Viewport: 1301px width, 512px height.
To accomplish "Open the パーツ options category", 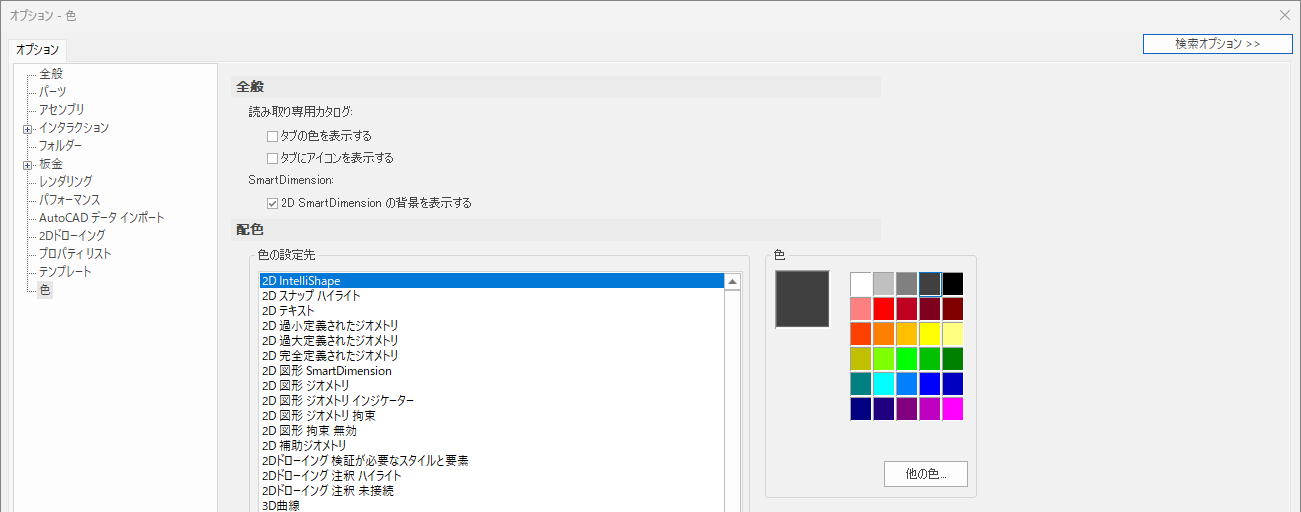I will [53, 92].
